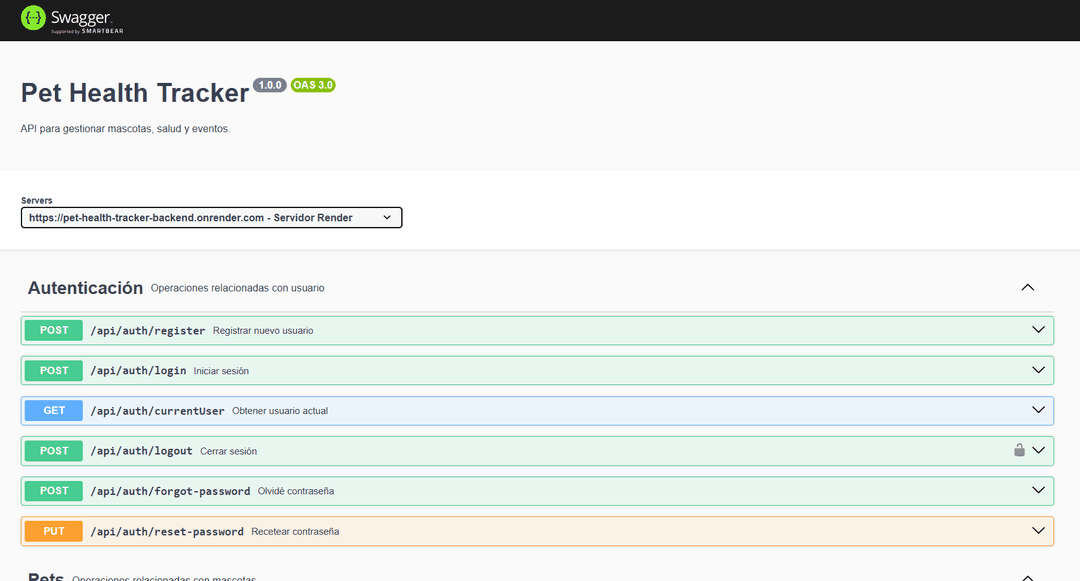
Task: Click the Autenticación section header
Action: (85, 287)
